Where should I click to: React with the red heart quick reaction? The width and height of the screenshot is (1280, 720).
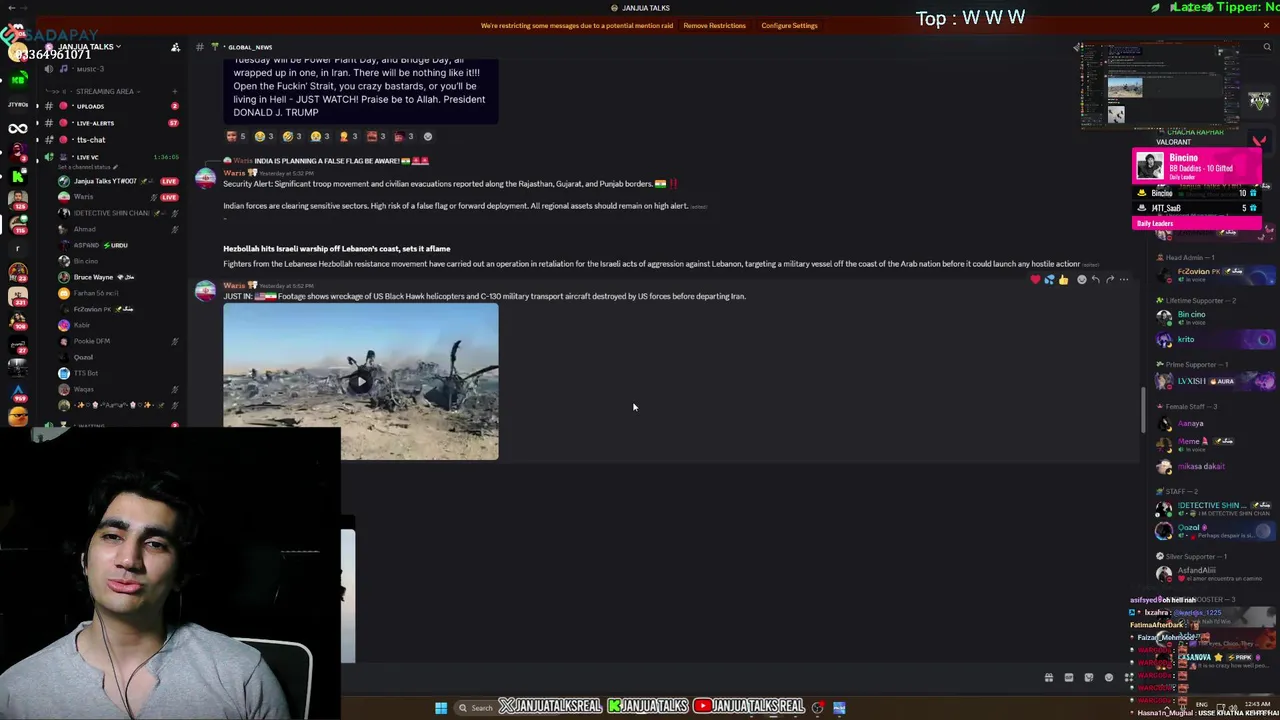[1035, 280]
